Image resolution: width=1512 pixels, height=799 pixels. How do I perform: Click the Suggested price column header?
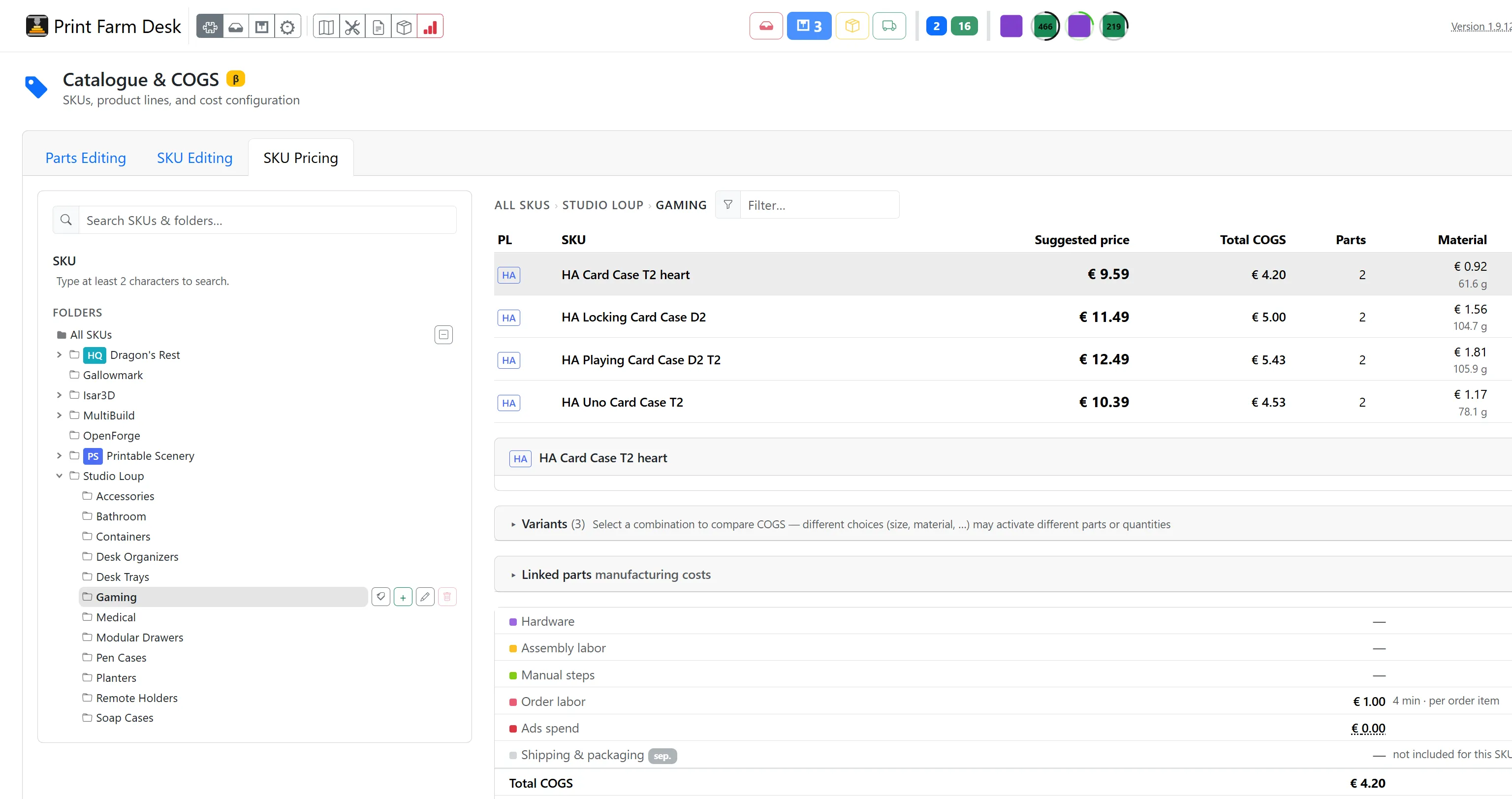click(1081, 240)
